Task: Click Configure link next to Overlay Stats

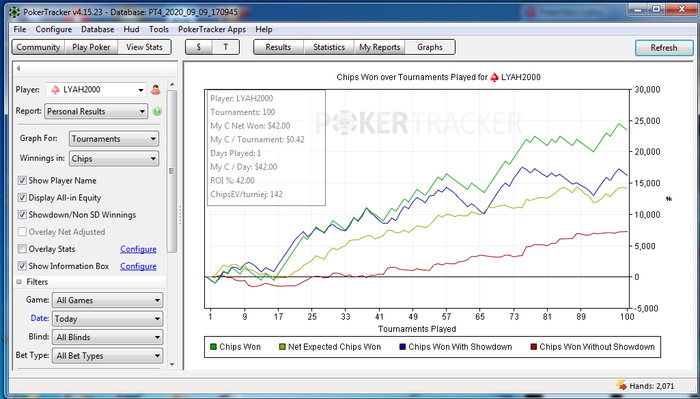Action: click(x=138, y=249)
